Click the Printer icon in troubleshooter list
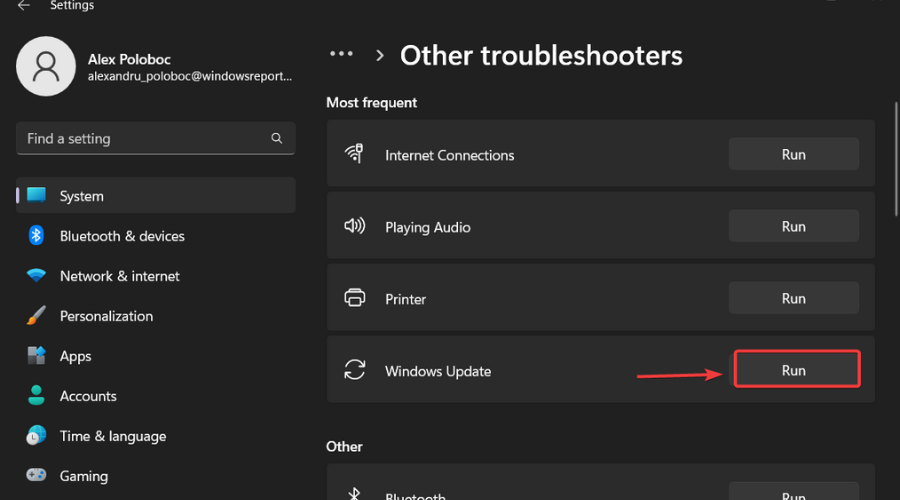Screen dimensions: 900x500 coord(354,298)
